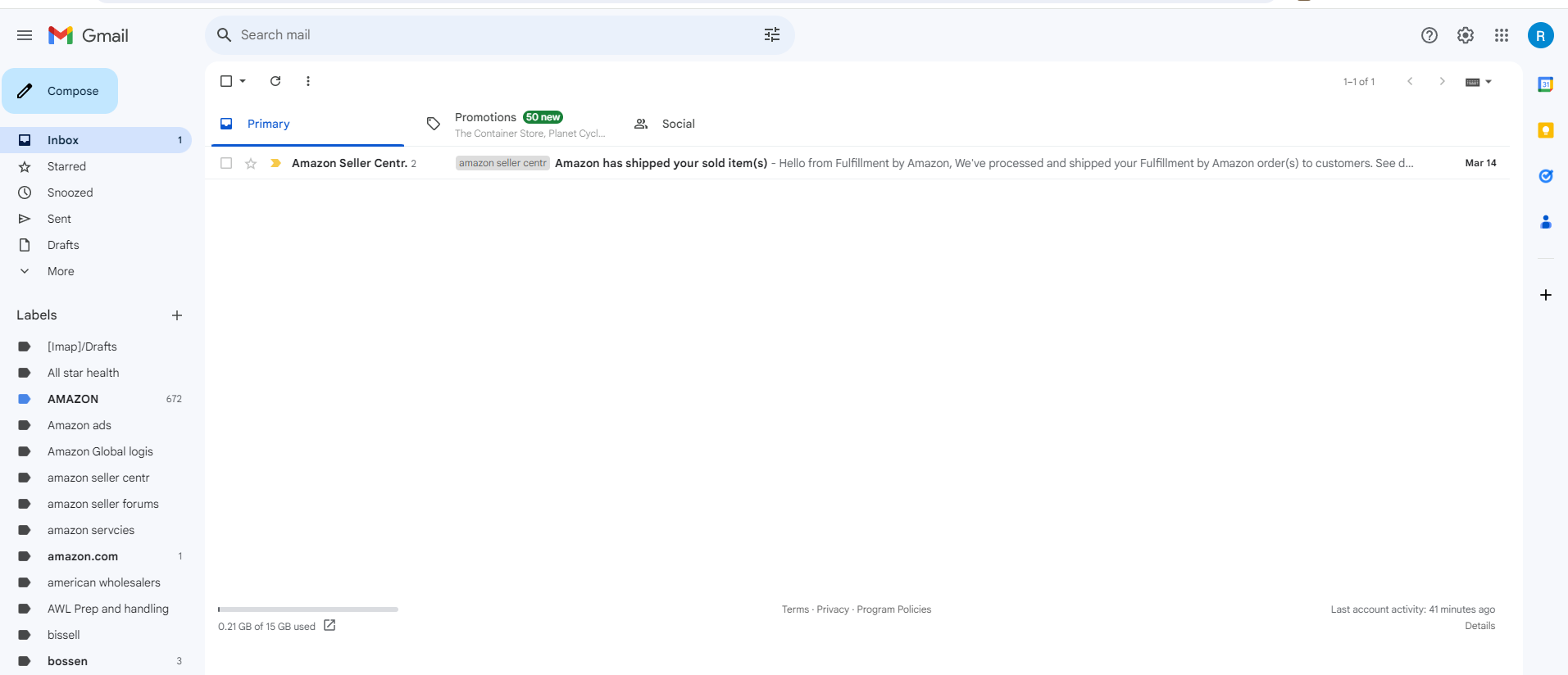Open input tools keyboard dropdown

tap(1479, 82)
